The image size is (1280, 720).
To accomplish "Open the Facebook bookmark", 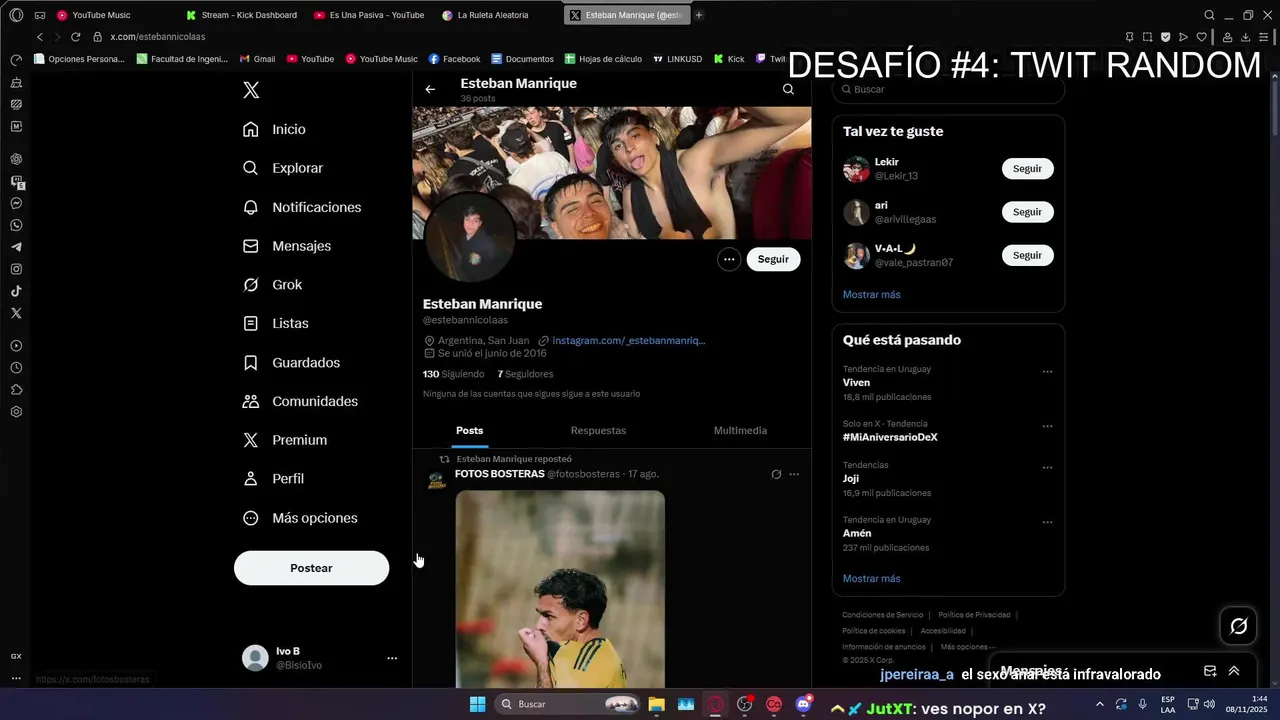I will point(455,59).
